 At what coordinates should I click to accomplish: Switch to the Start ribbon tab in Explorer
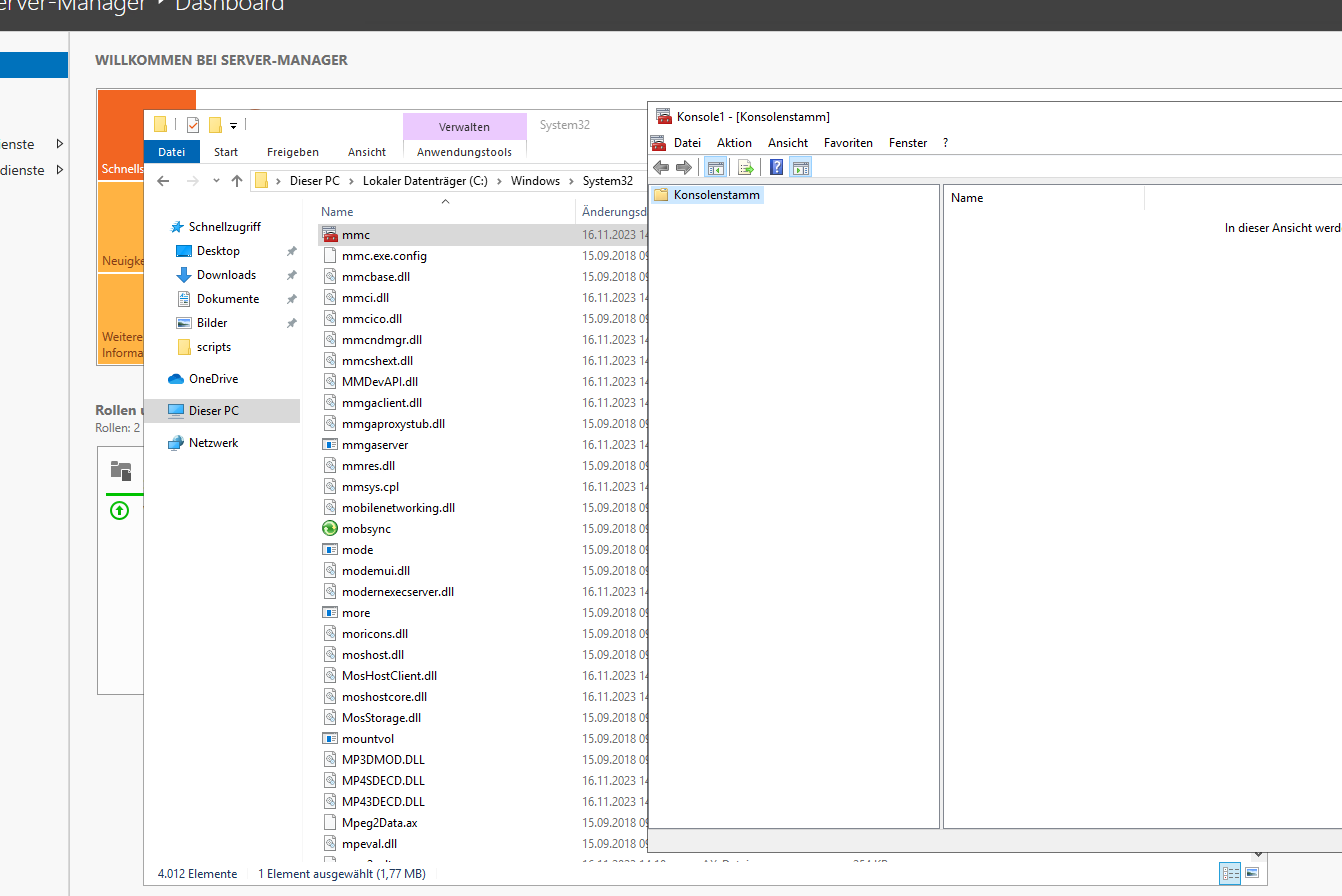click(226, 152)
